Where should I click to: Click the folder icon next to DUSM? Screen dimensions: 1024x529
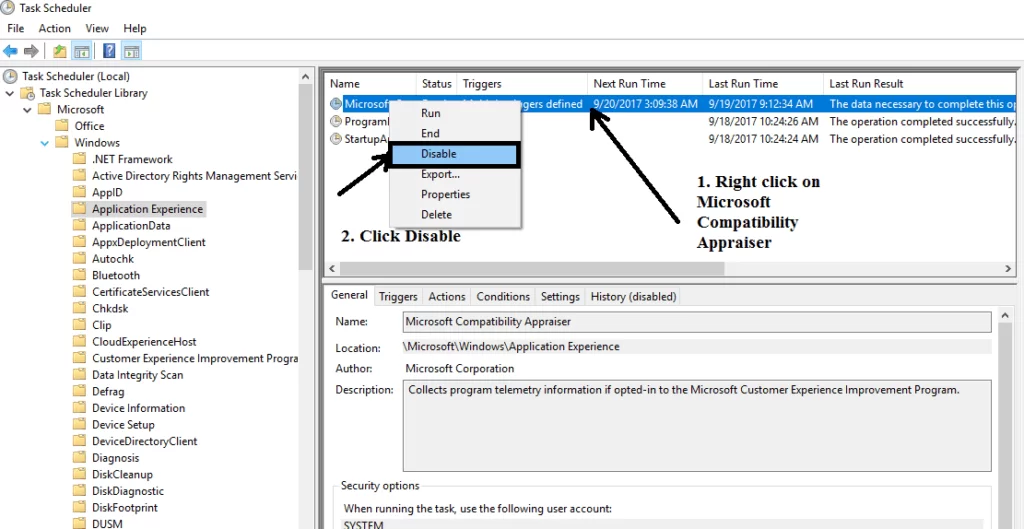click(80, 524)
